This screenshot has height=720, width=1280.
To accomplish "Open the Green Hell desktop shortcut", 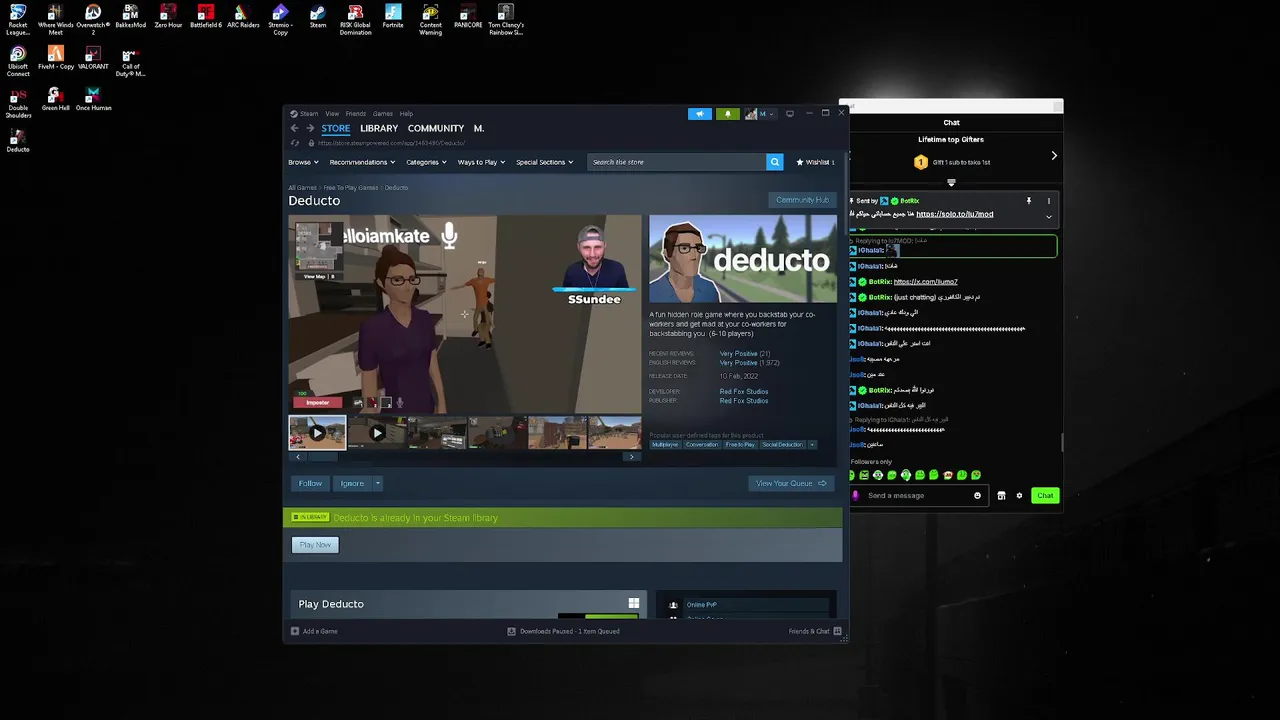I will [56, 99].
